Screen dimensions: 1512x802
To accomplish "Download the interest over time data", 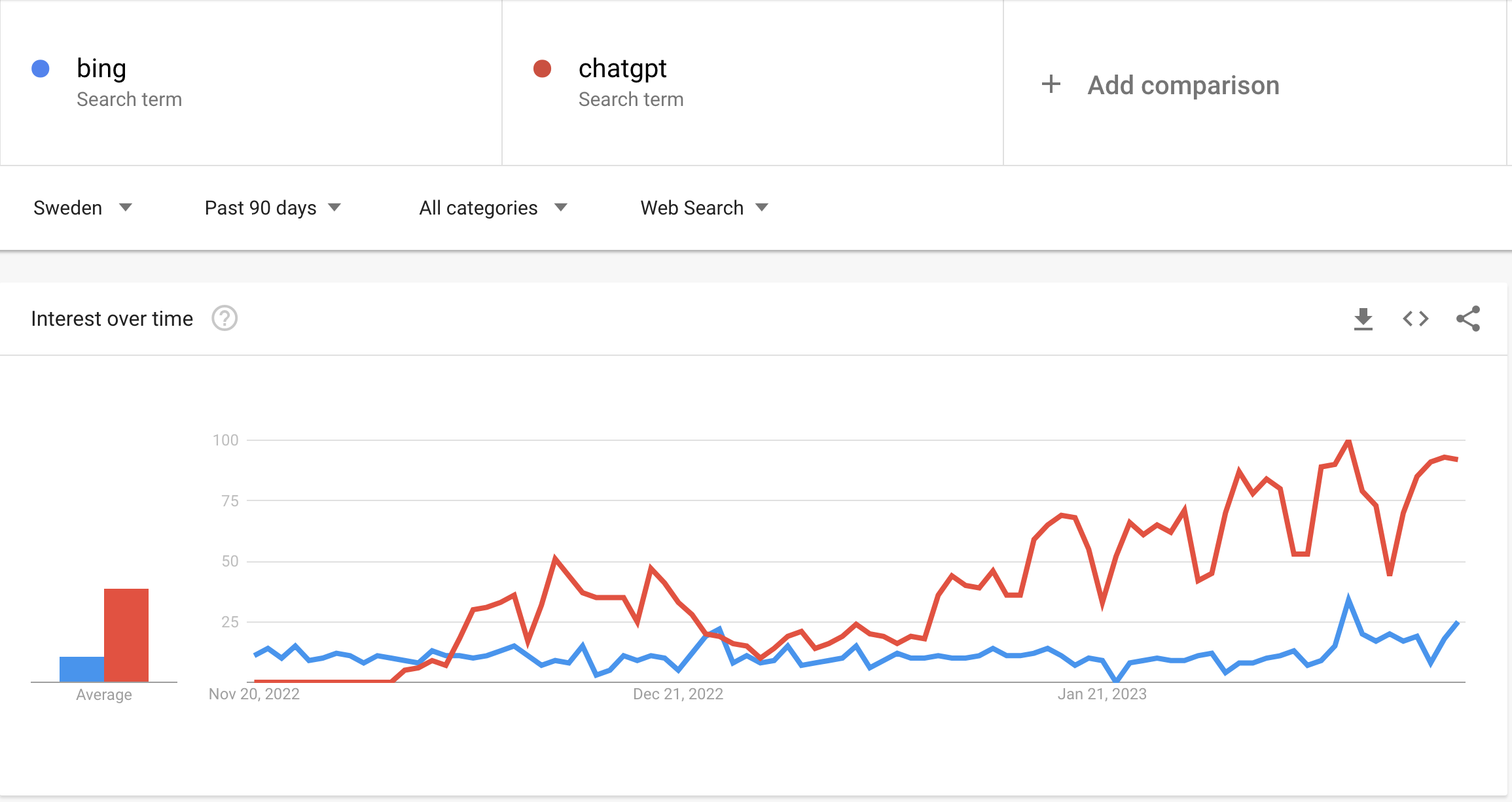I will pos(1363,319).
